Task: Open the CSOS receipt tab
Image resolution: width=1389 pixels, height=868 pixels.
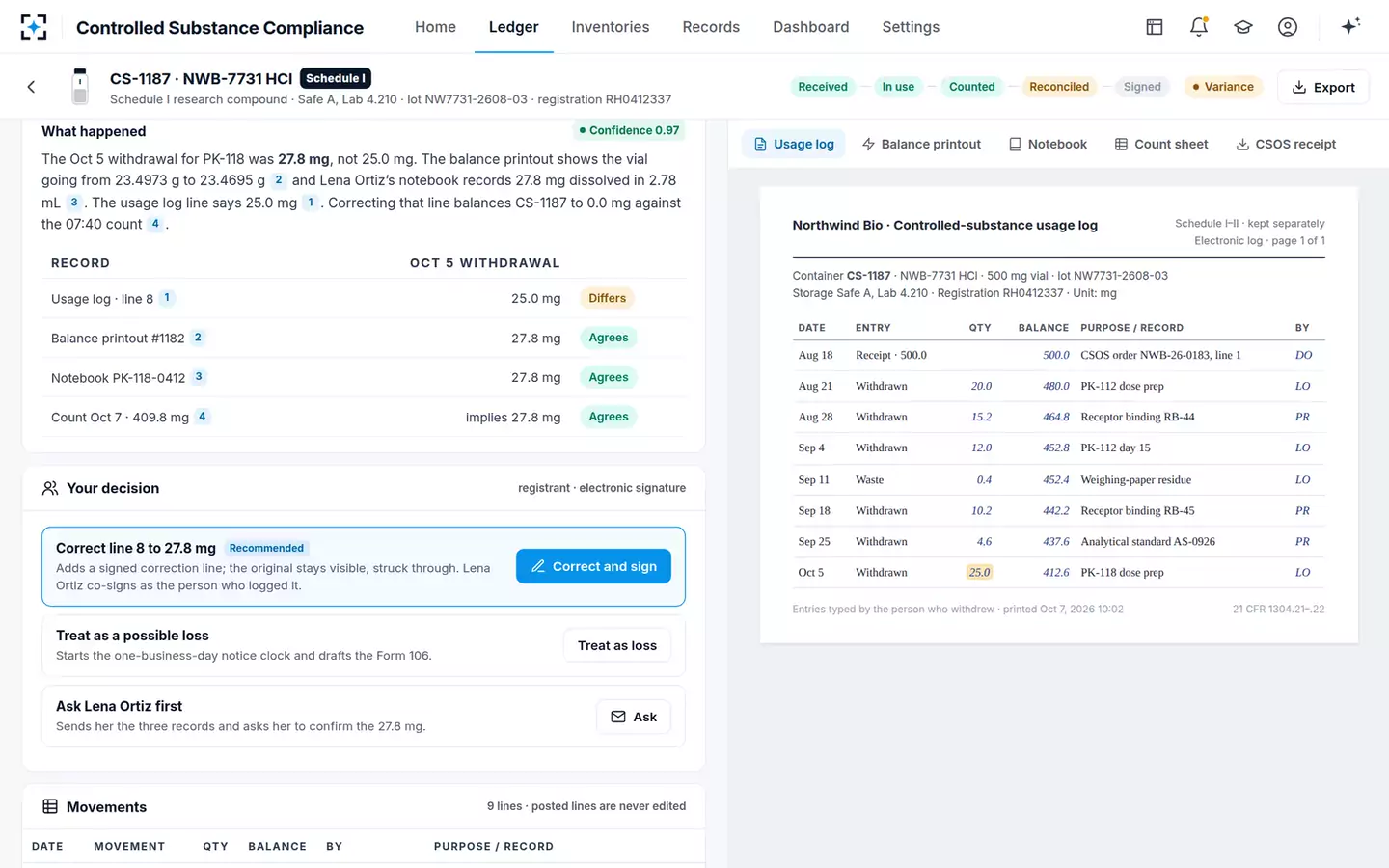Action: pos(1286,144)
